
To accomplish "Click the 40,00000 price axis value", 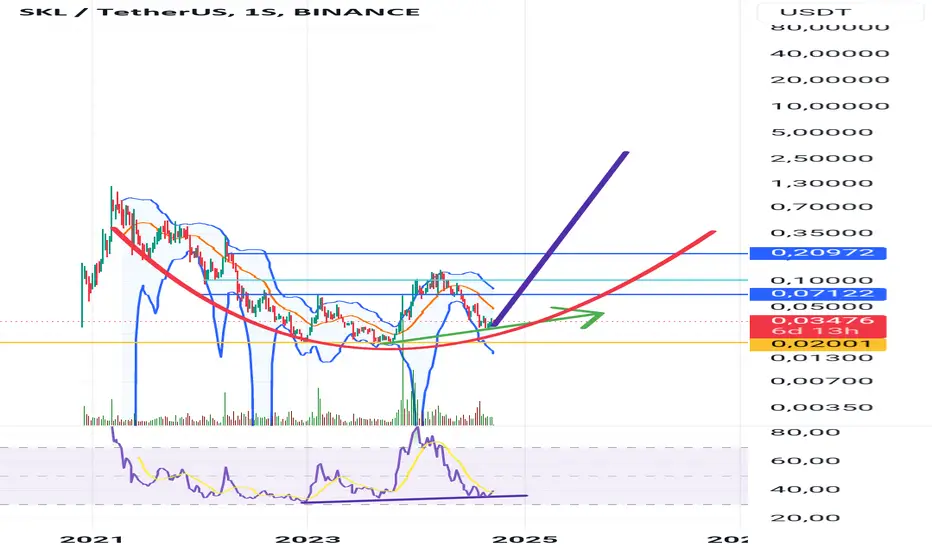I will 830,54.
